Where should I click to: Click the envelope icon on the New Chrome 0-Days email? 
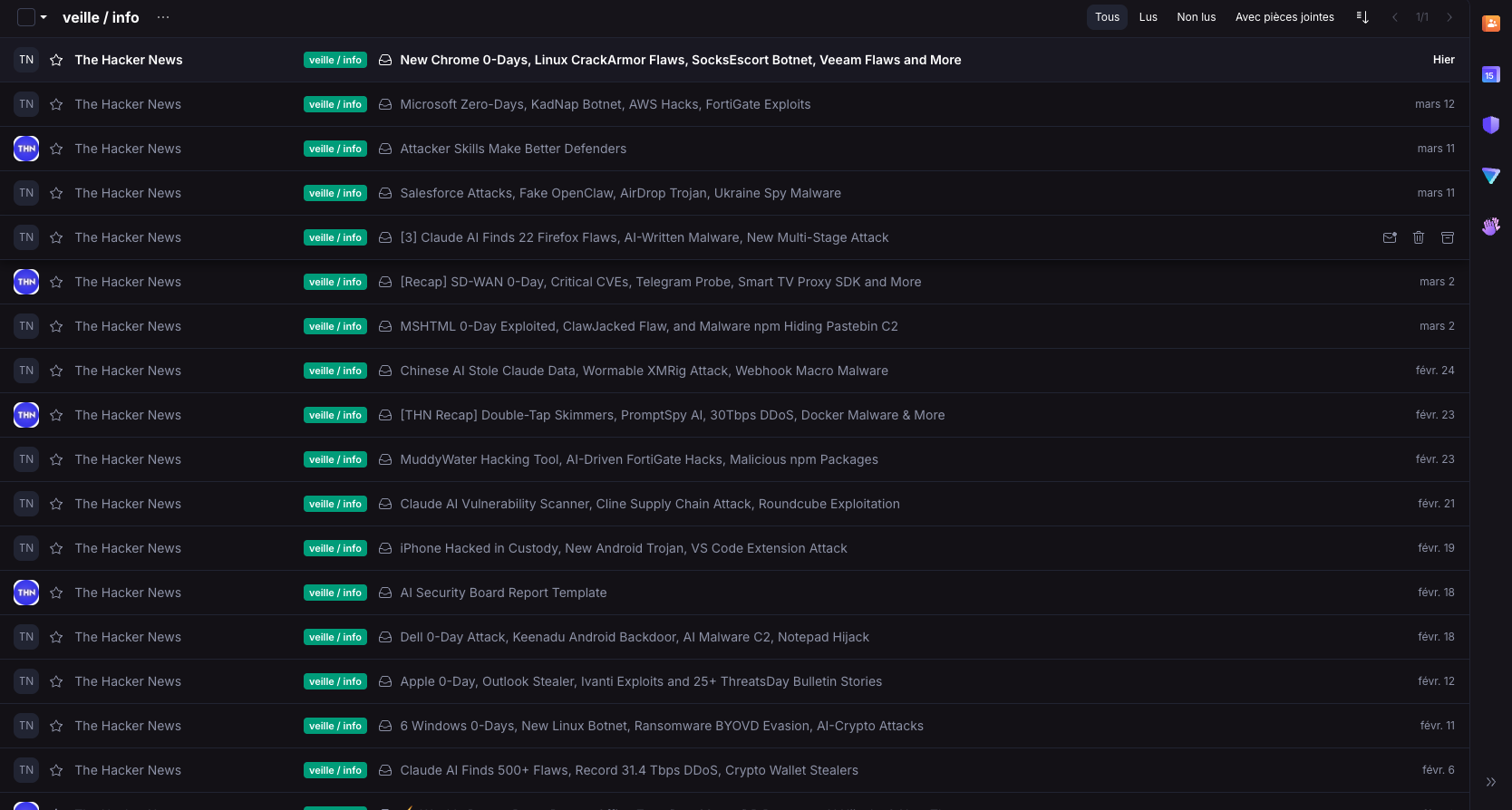click(385, 60)
